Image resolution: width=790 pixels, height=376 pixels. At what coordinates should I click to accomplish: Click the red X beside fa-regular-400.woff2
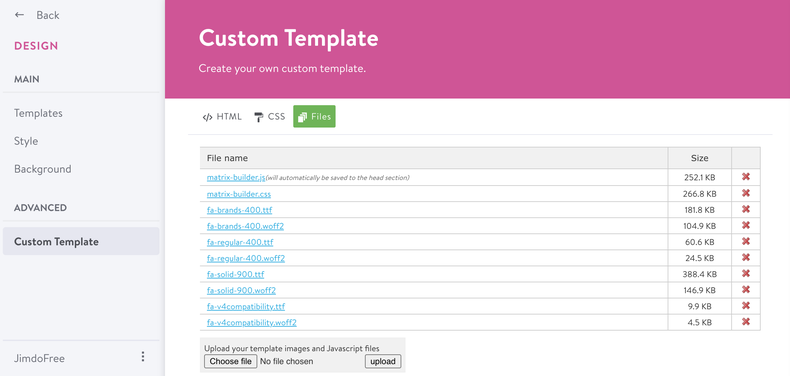click(746, 258)
